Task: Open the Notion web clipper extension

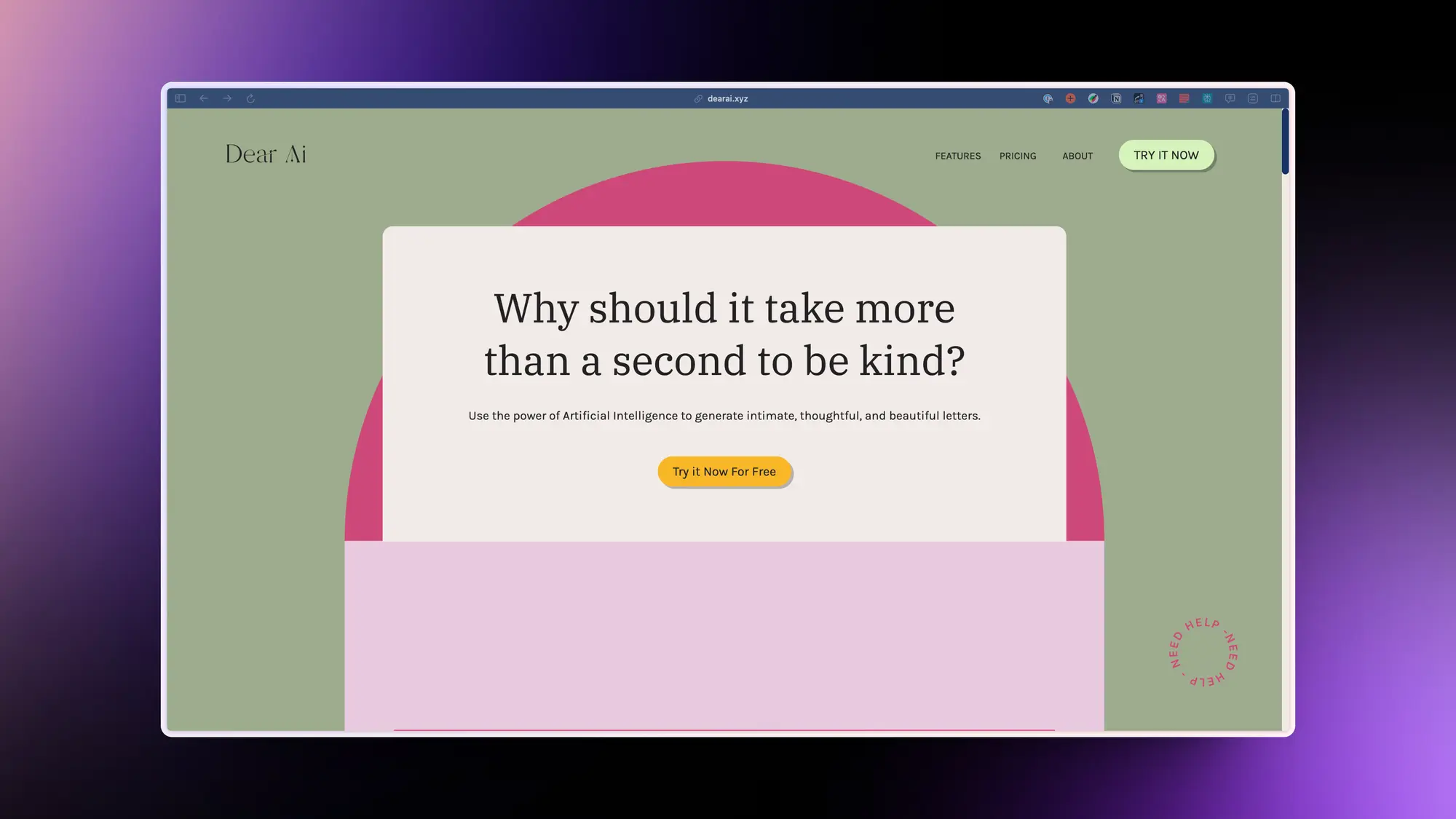Action: (1116, 98)
